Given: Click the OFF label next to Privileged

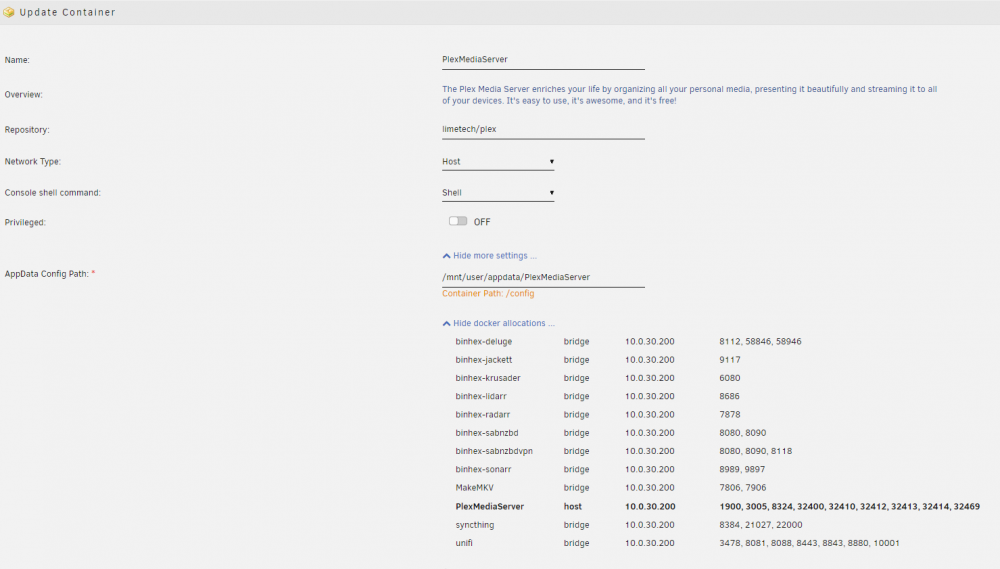Looking at the screenshot, I should [x=482, y=222].
